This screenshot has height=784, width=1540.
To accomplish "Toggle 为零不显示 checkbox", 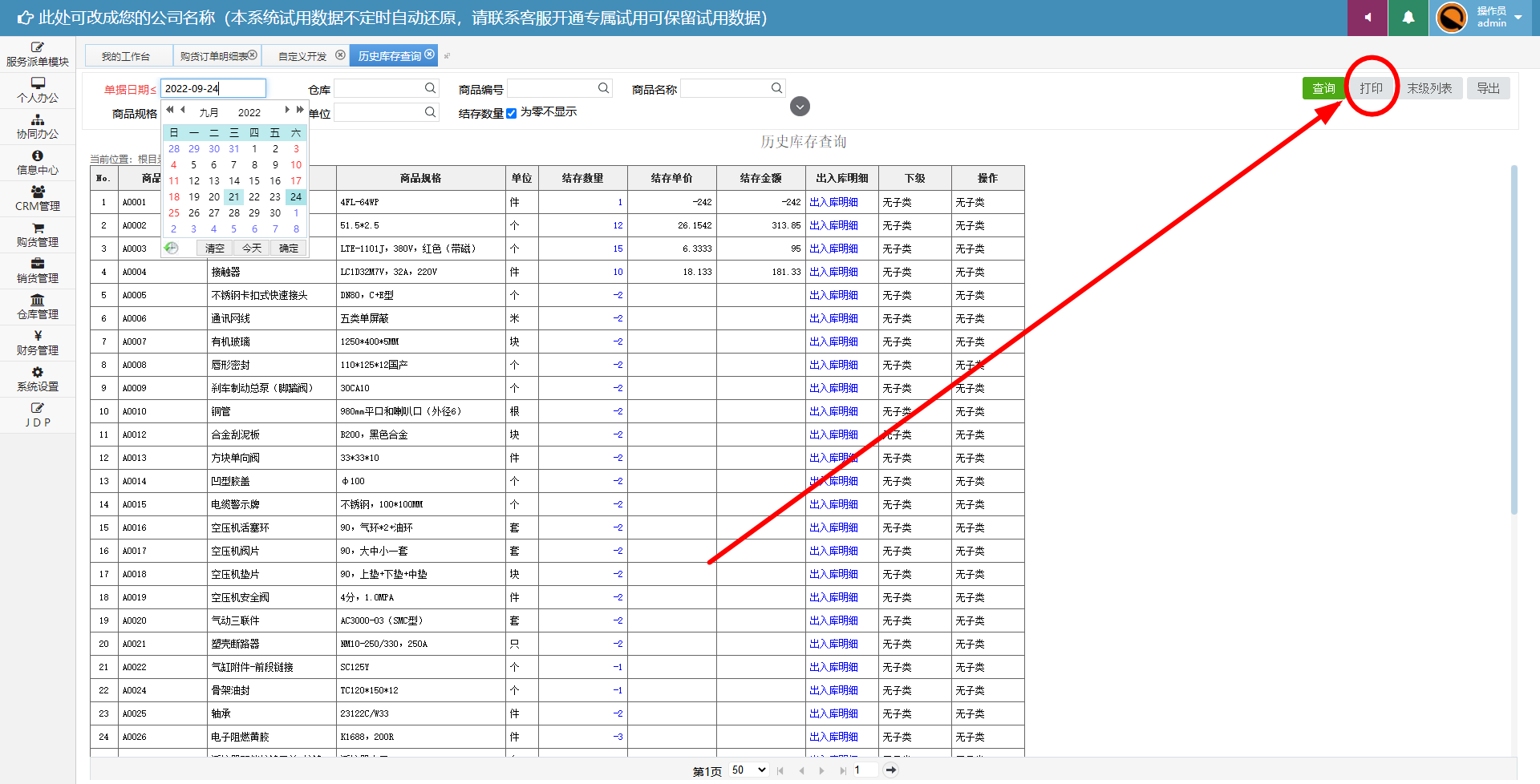I will (511, 113).
